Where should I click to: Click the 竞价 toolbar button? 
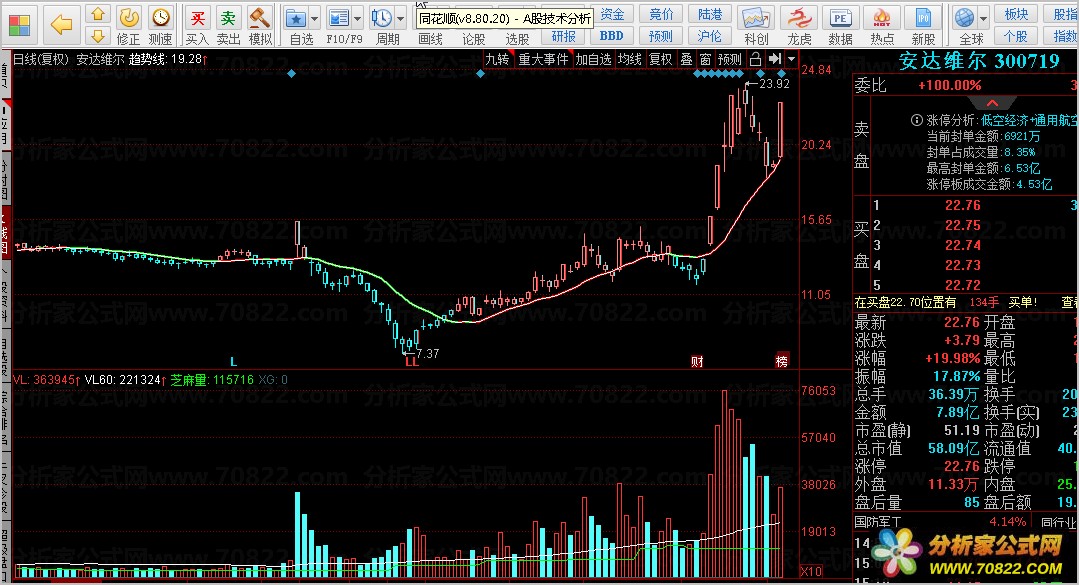(661, 14)
